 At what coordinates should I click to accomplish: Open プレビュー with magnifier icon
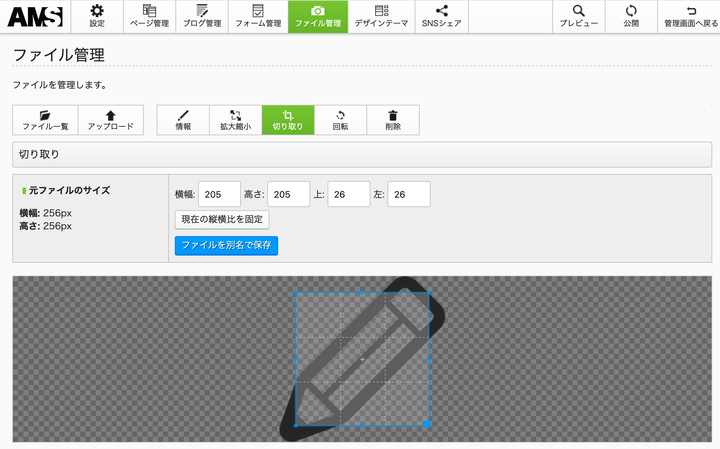tap(578, 16)
